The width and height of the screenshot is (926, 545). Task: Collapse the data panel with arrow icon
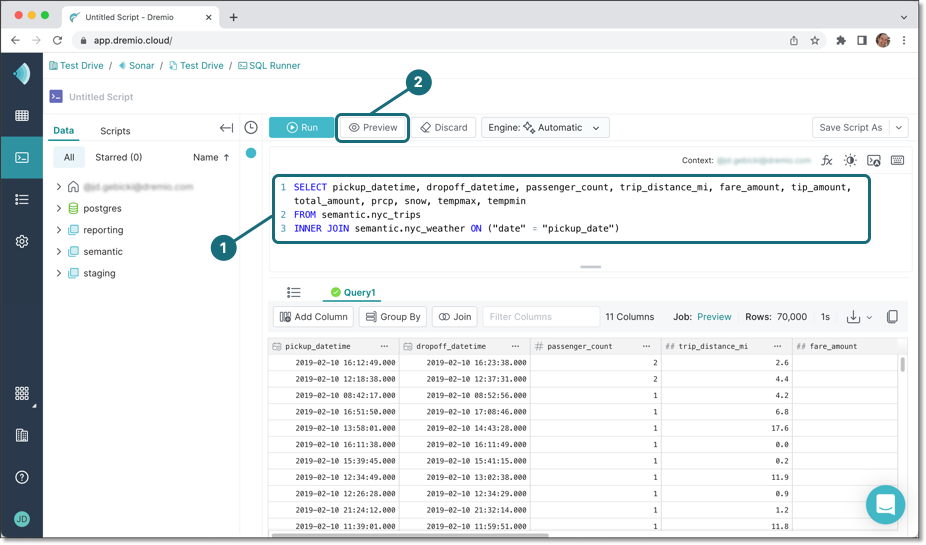(226, 128)
